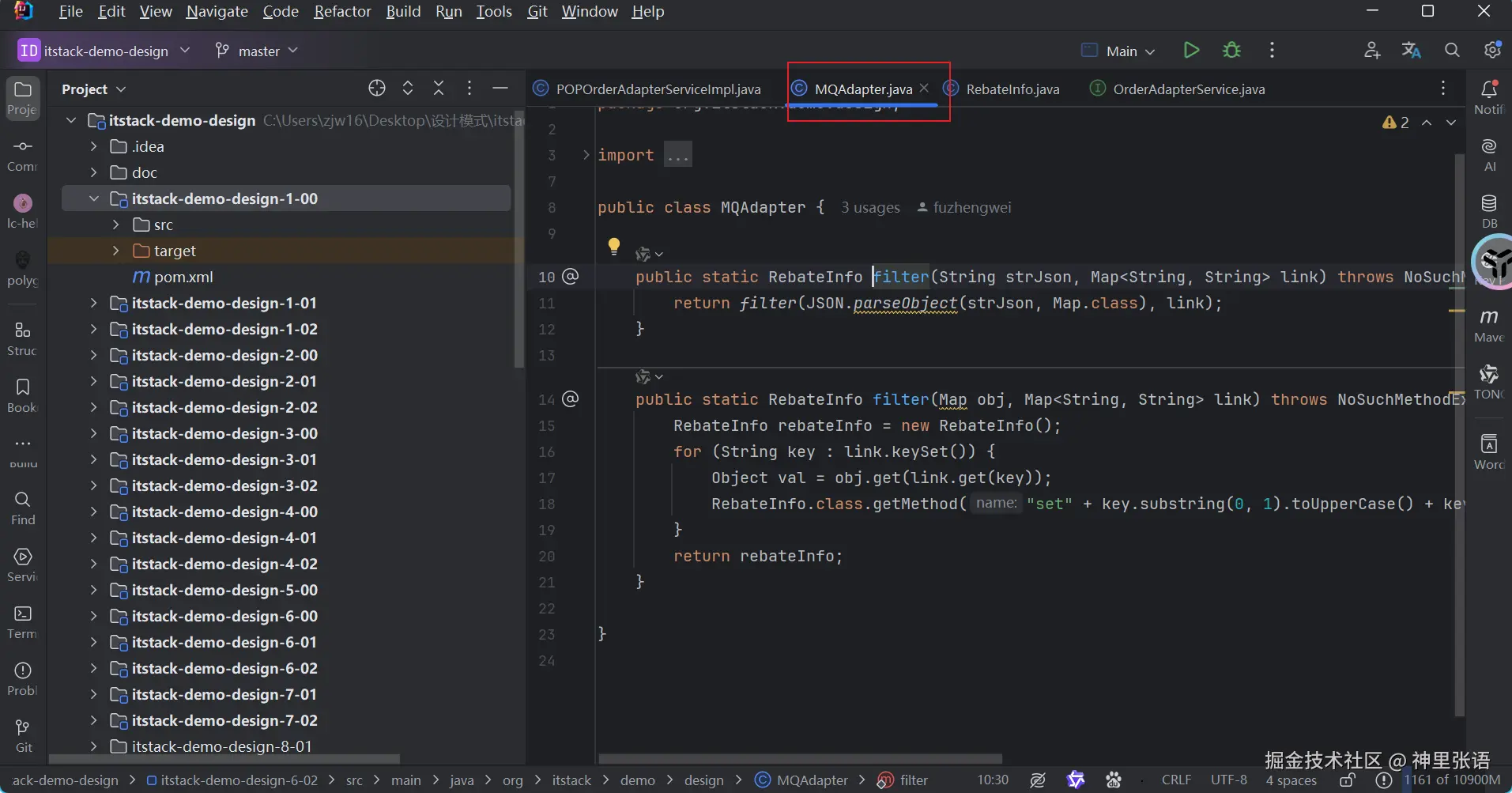
Task: Click the yellow lightbulb quick-fix icon
Action: coord(614,246)
